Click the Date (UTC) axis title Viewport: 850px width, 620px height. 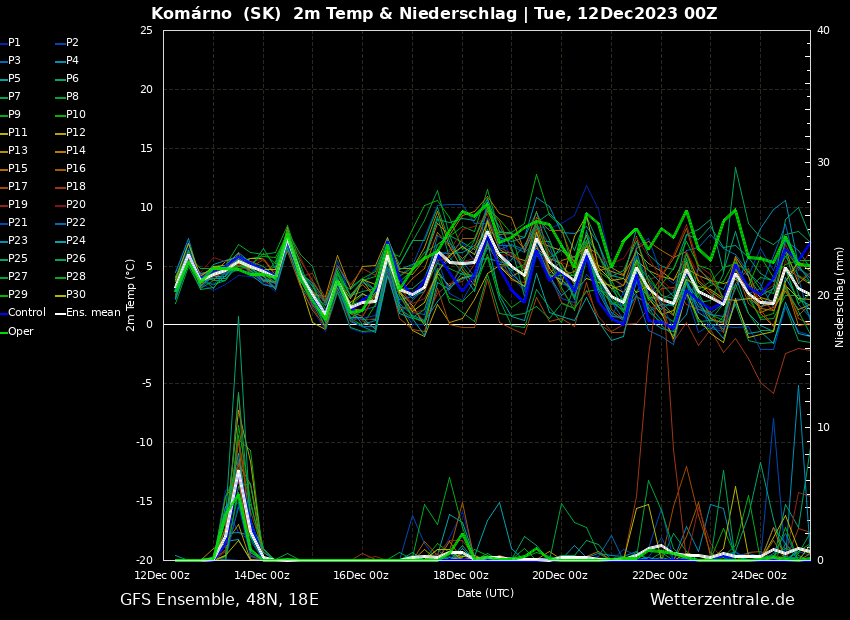click(x=485, y=593)
